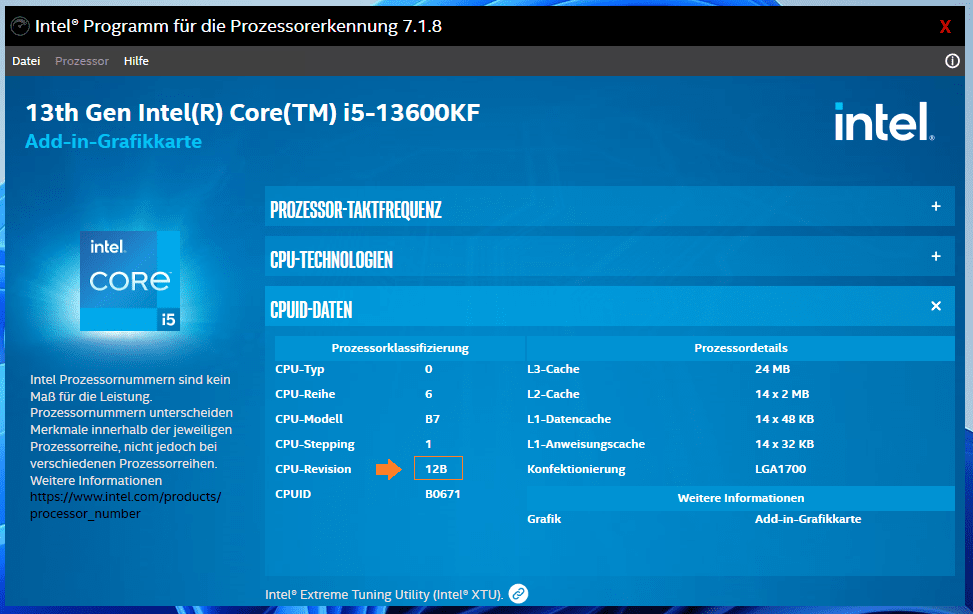973x614 pixels.
Task: Click the CPU-Modell value B7
Action: pos(433,419)
